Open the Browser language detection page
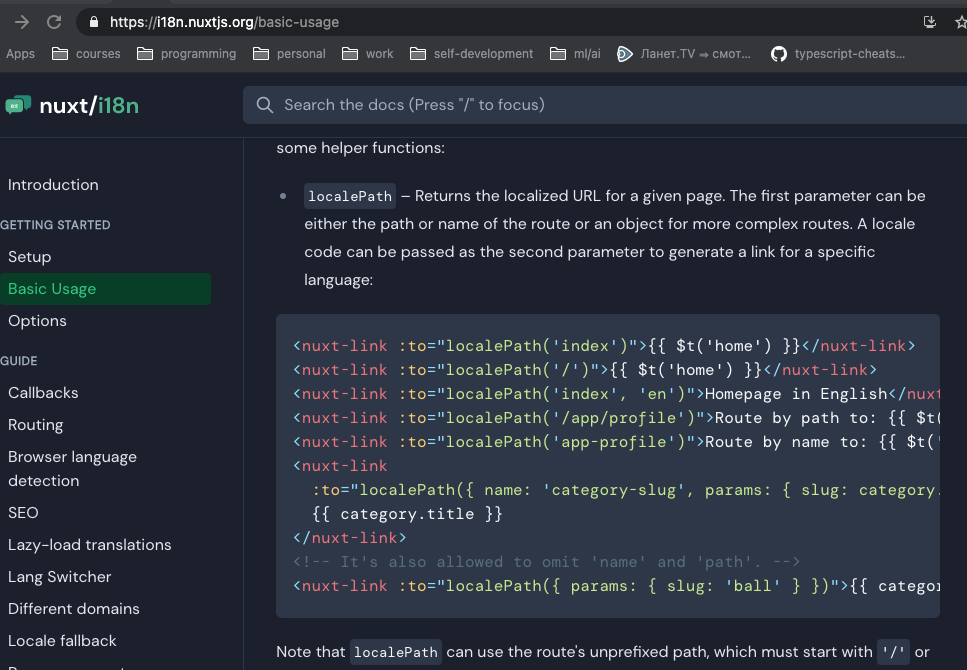Viewport: 967px width, 670px height. (72, 468)
